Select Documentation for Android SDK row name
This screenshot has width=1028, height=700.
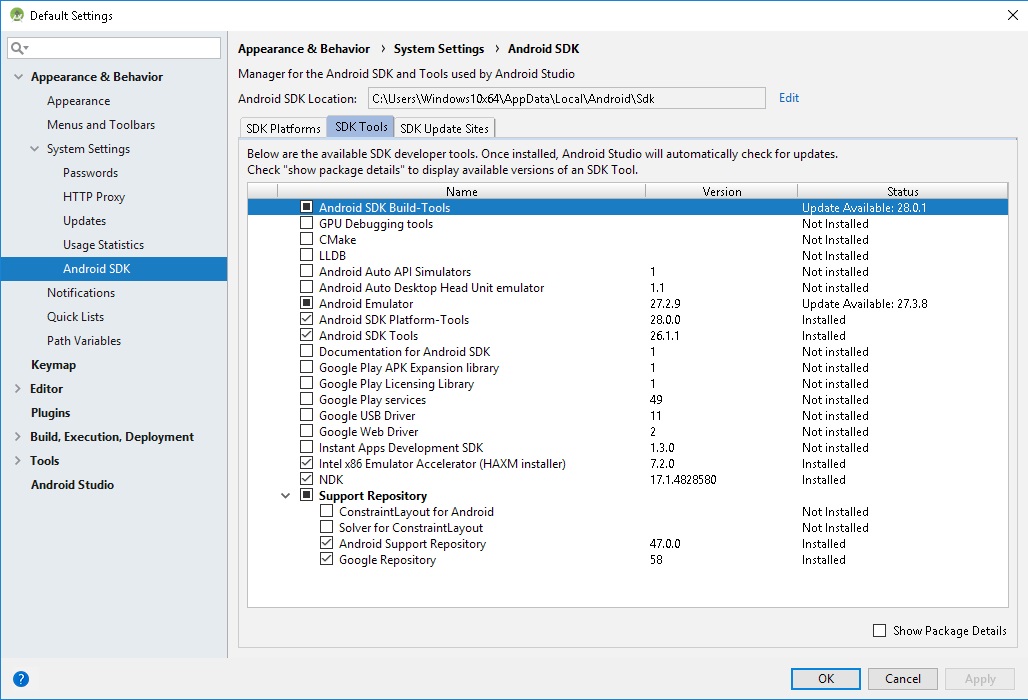click(405, 351)
